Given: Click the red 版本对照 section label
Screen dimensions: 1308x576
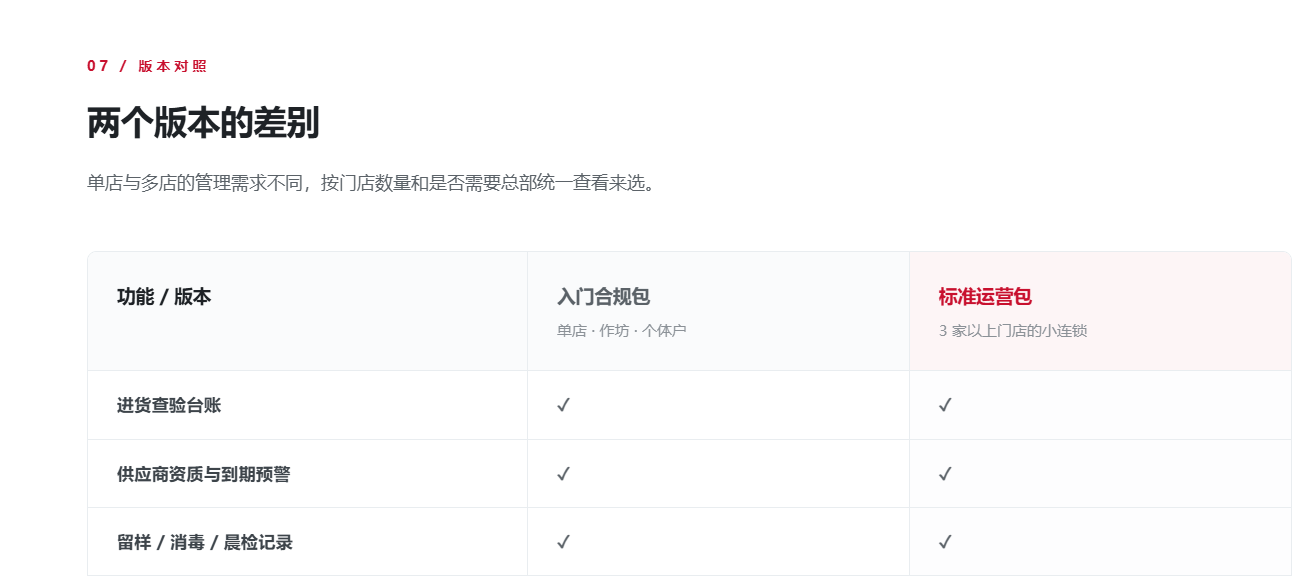Looking at the screenshot, I should point(172,66).
